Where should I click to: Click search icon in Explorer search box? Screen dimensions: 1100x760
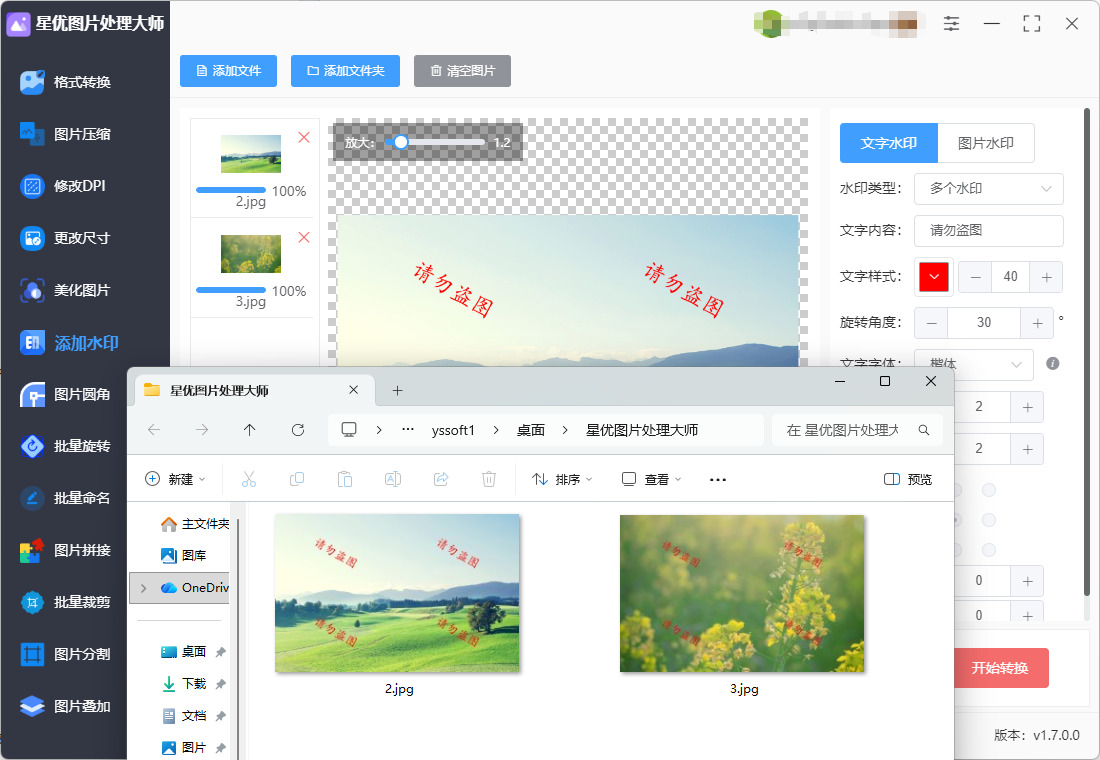point(924,430)
